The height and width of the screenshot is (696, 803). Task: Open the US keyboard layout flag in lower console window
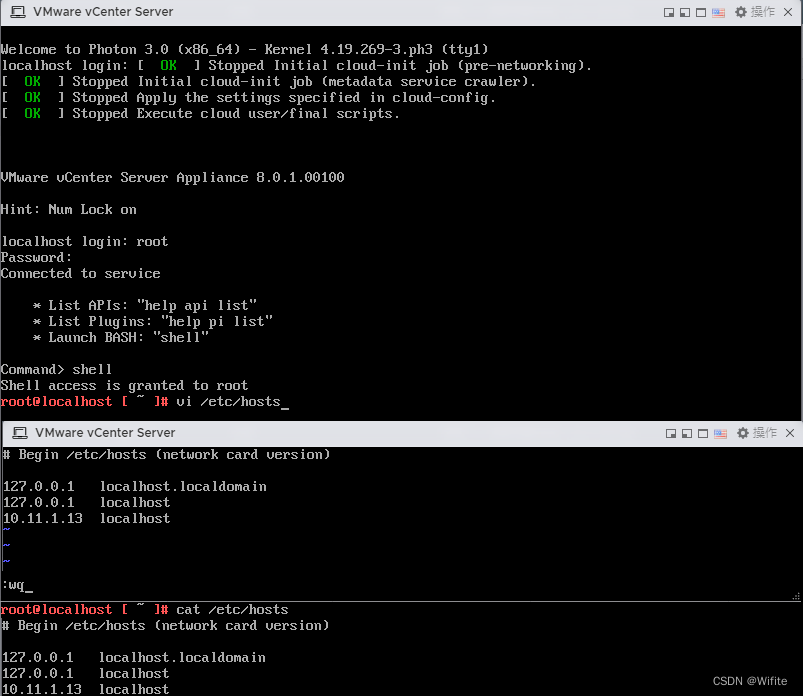coord(721,434)
